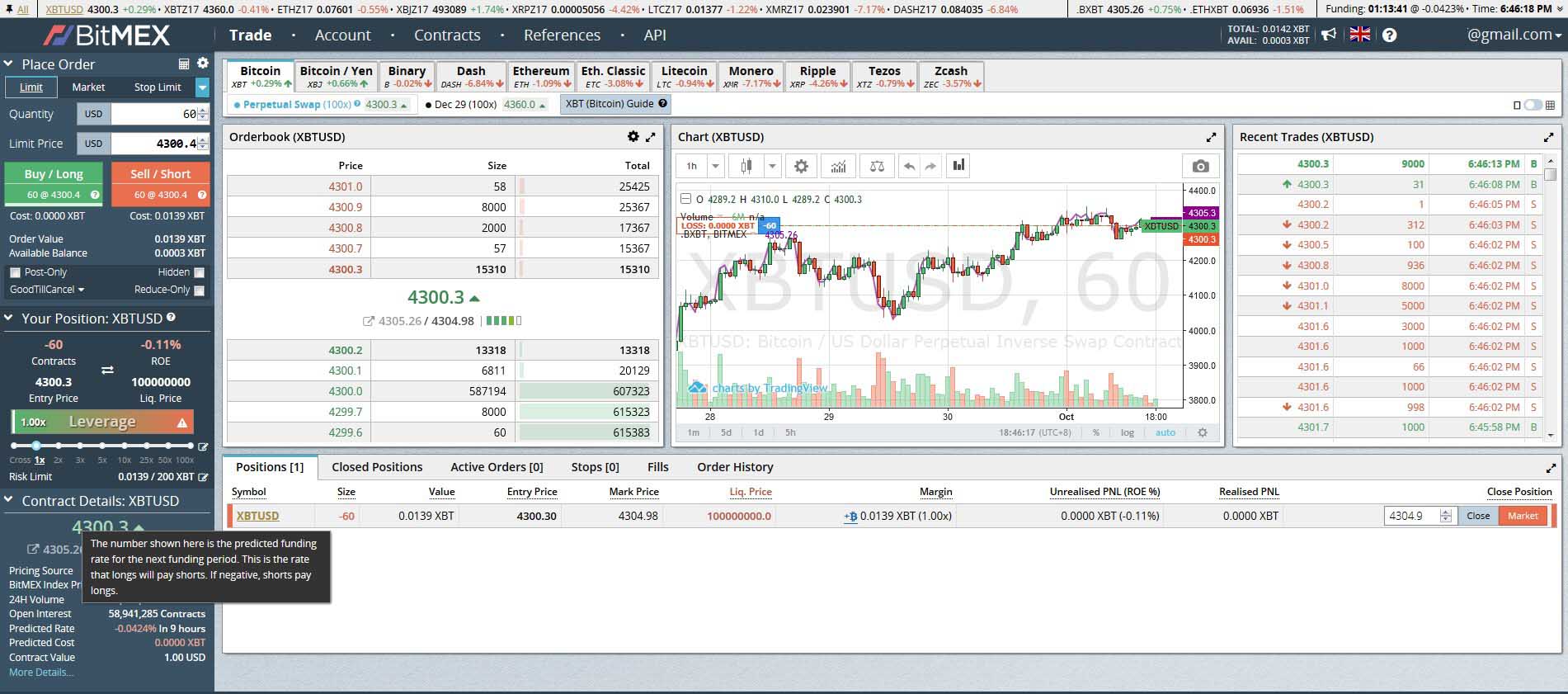This screenshot has width=1568, height=694.
Task: Open the XBT (Bitcoin) Guide link
Action: point(615,104)
